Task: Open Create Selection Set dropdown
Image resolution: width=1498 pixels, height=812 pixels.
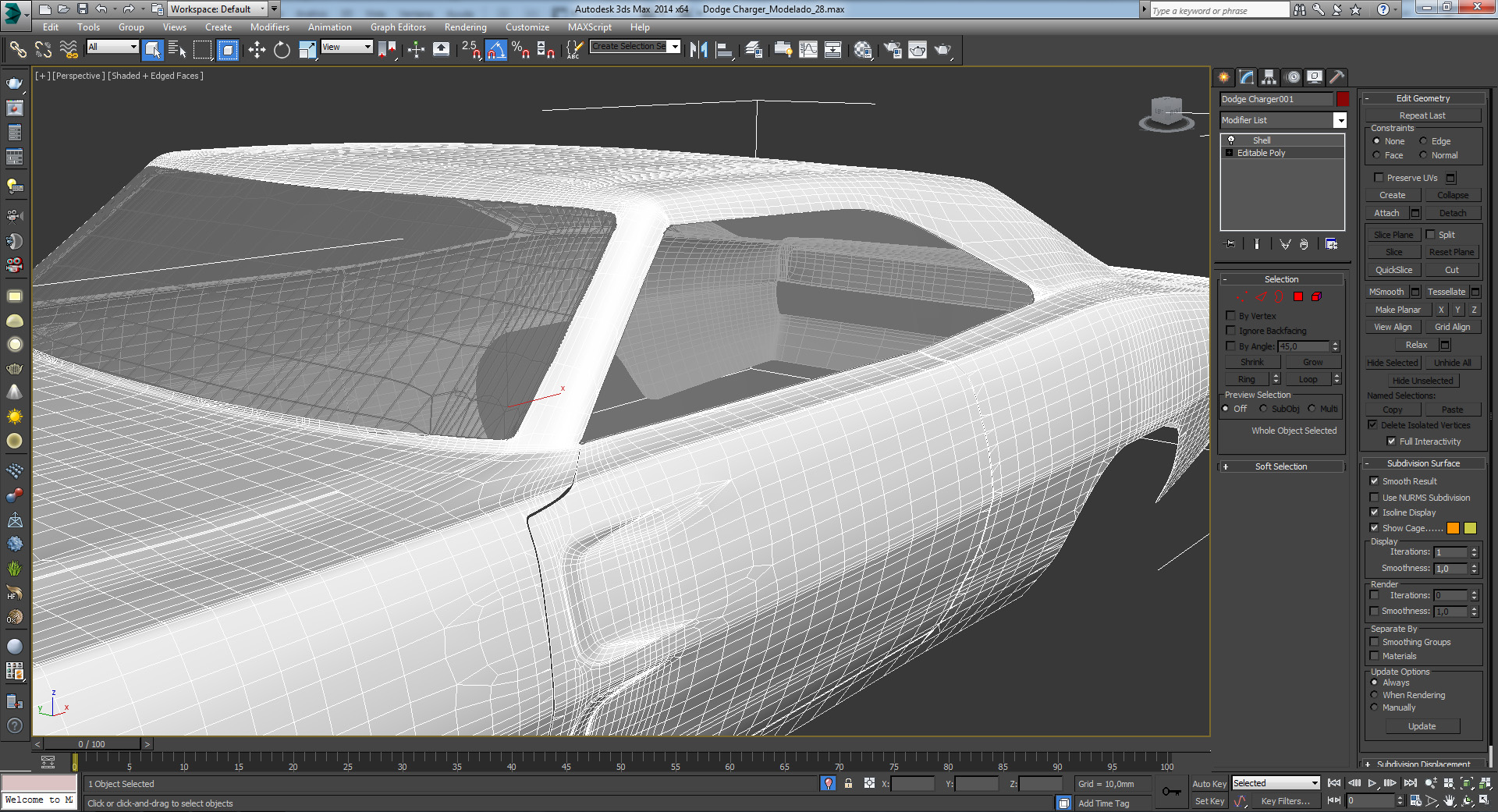Action: [x=635, y=47]
